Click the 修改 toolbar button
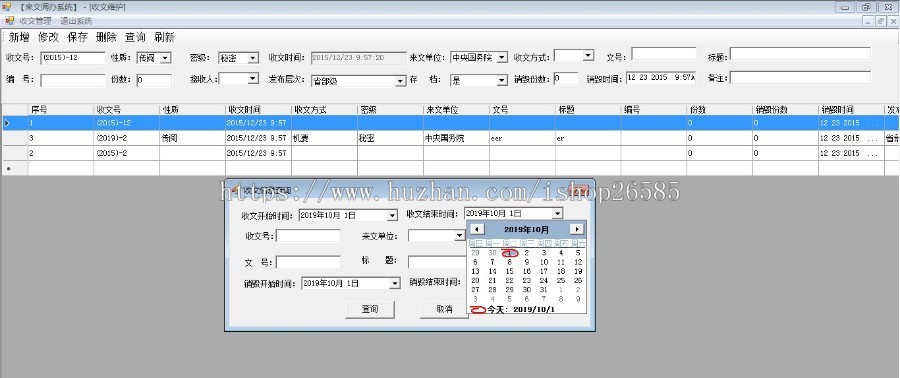Image resolution: width=900 pixels, height=378 pixels. click(48, 37)
